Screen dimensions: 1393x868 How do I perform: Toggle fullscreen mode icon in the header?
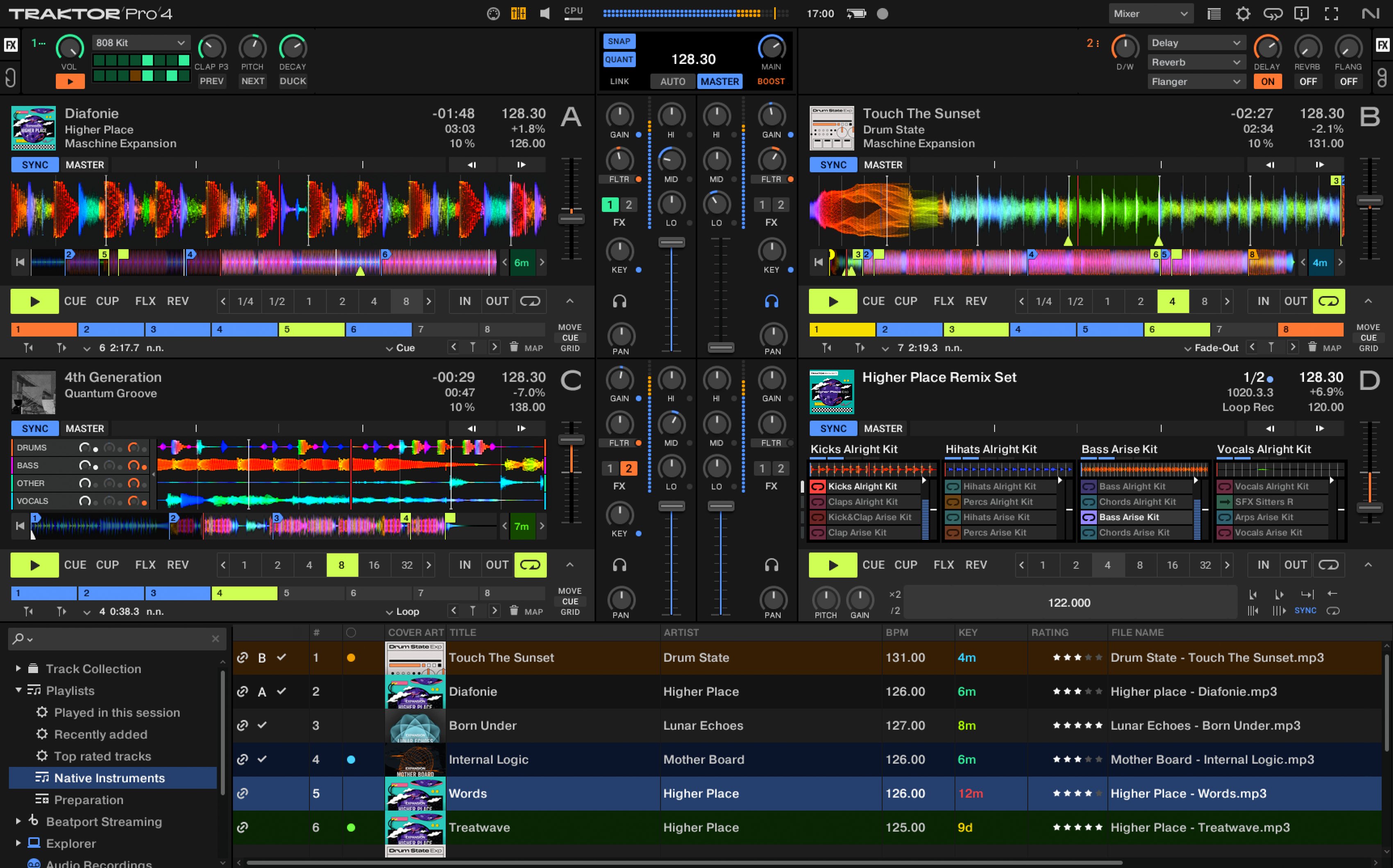1332,13
